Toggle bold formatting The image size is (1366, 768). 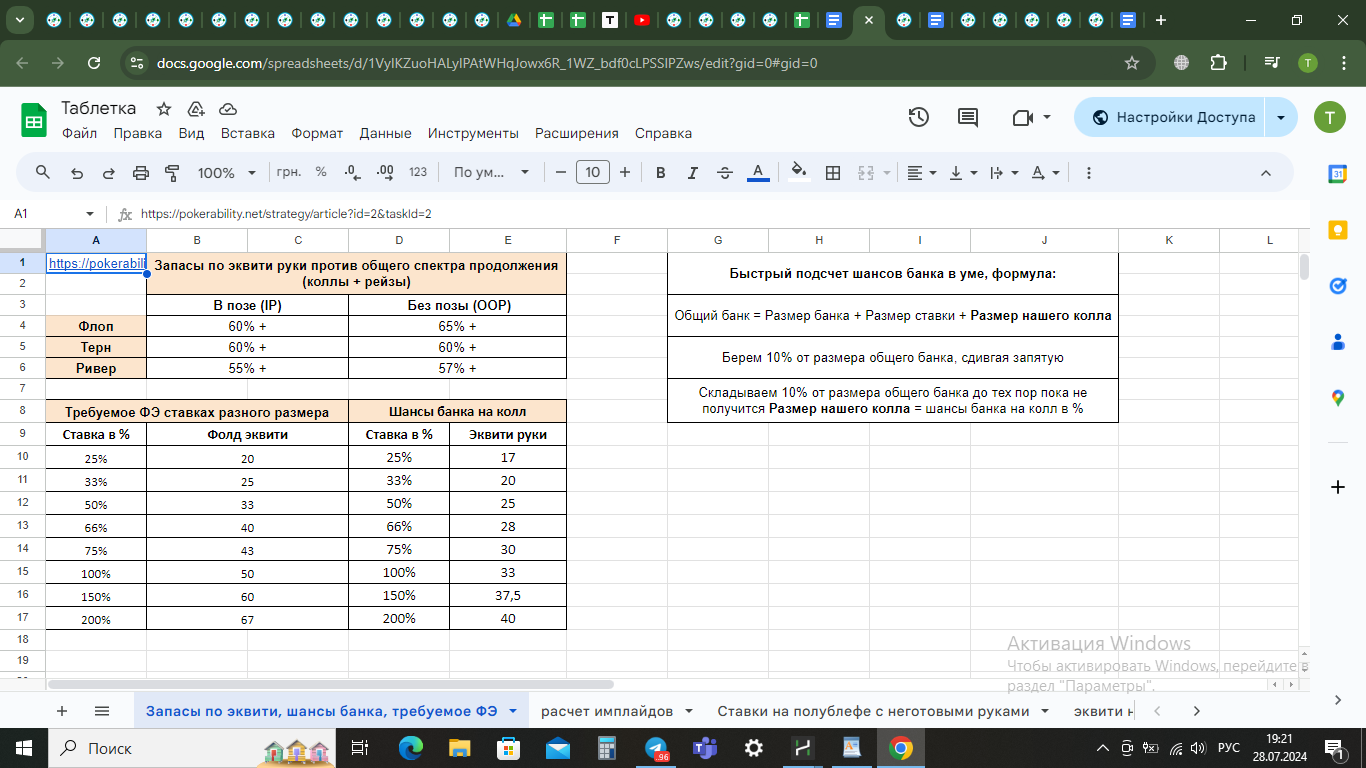[x=660, y=172]
